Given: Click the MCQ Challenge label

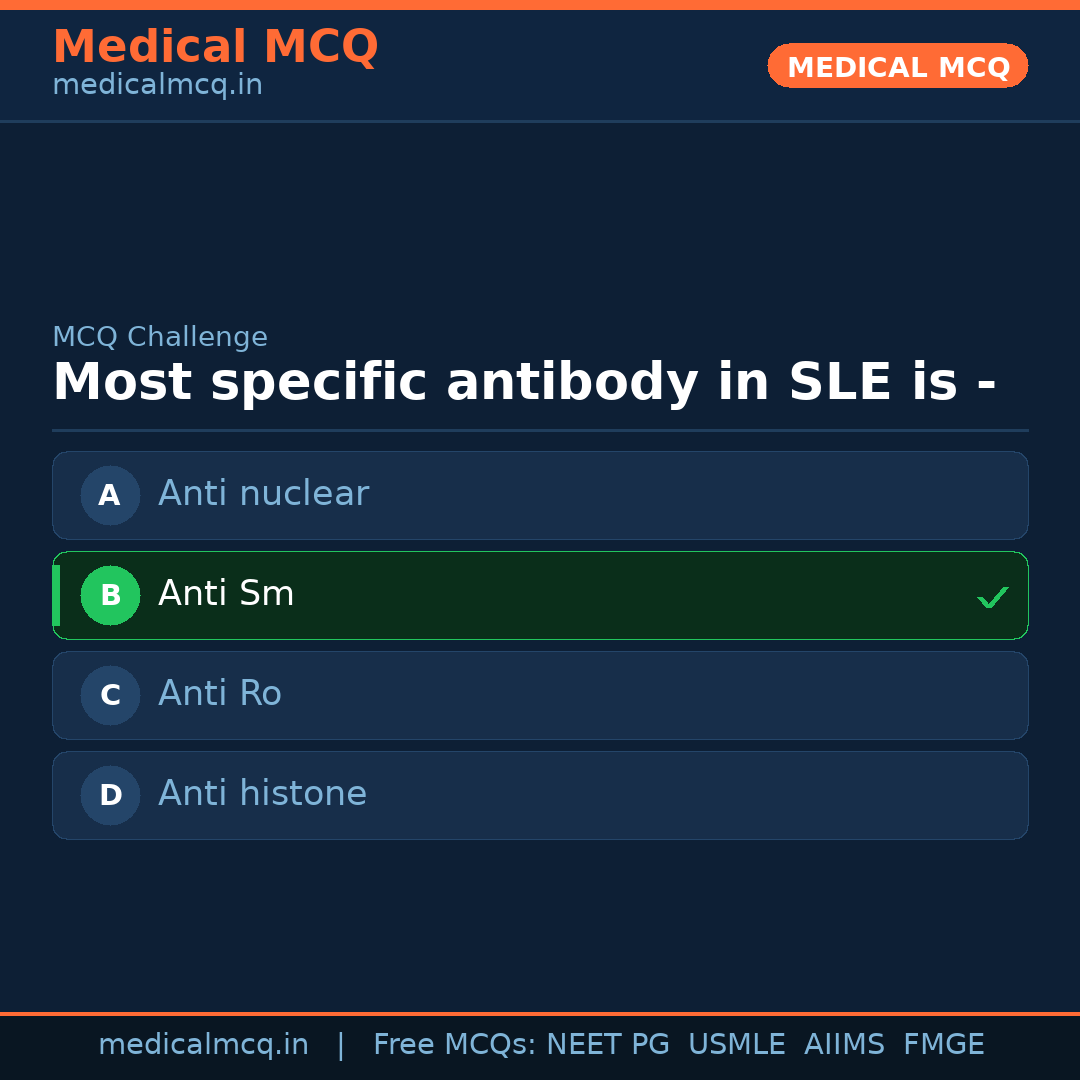Looking at the screenshot, I should tap(160, 338).
